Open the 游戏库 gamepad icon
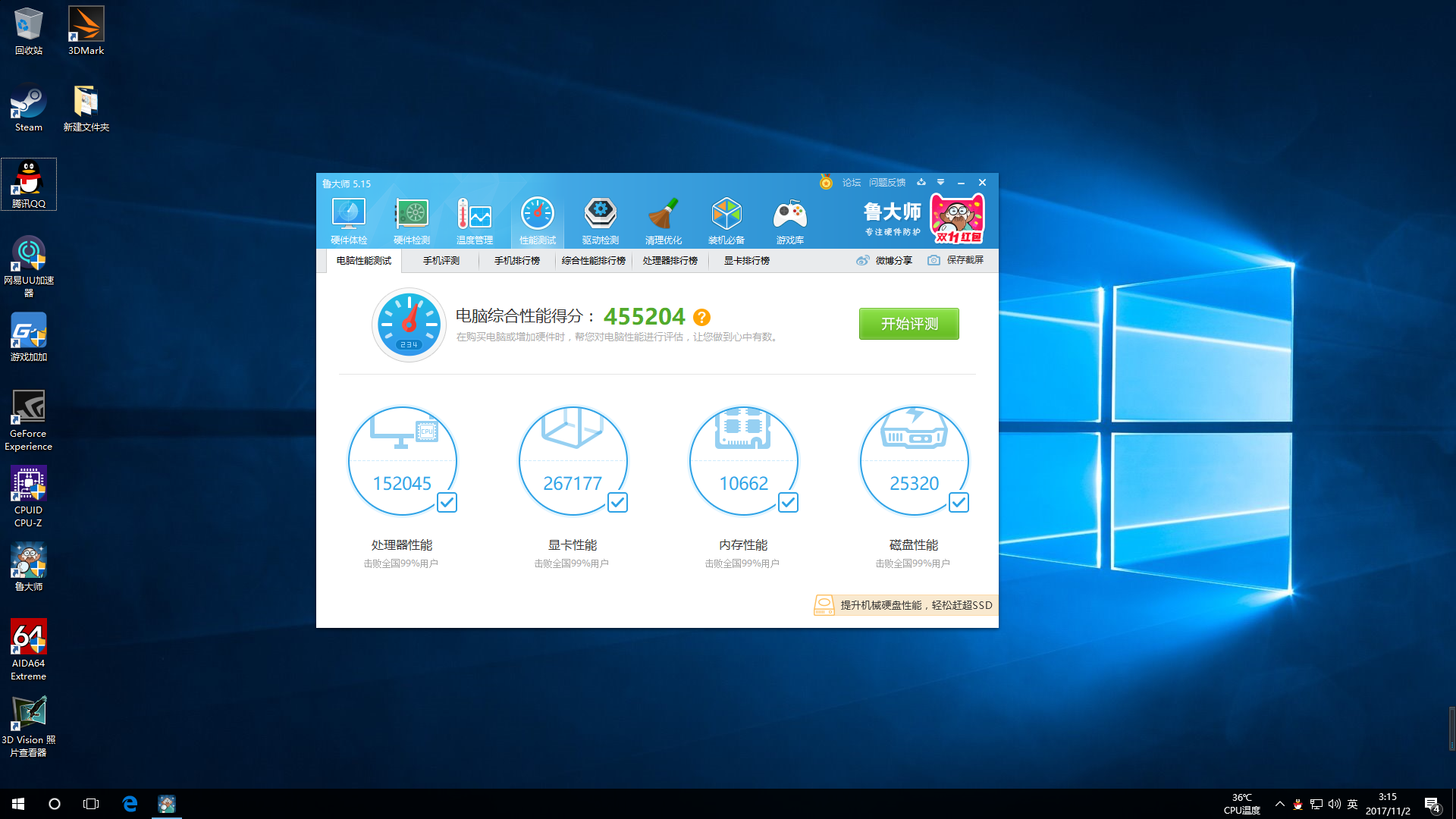 [790, 221]
